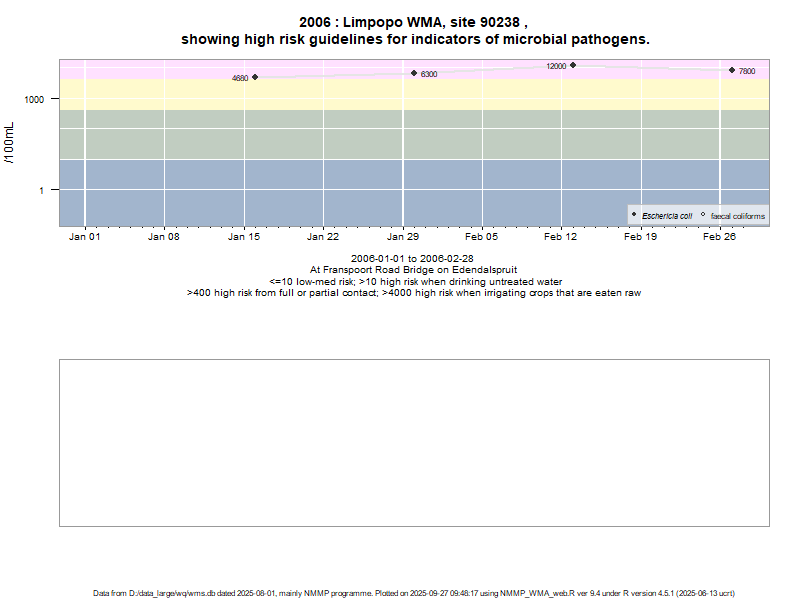Click inside the empty lower panel
This screenshot has width=800, height=600.
tap(414, 442)
